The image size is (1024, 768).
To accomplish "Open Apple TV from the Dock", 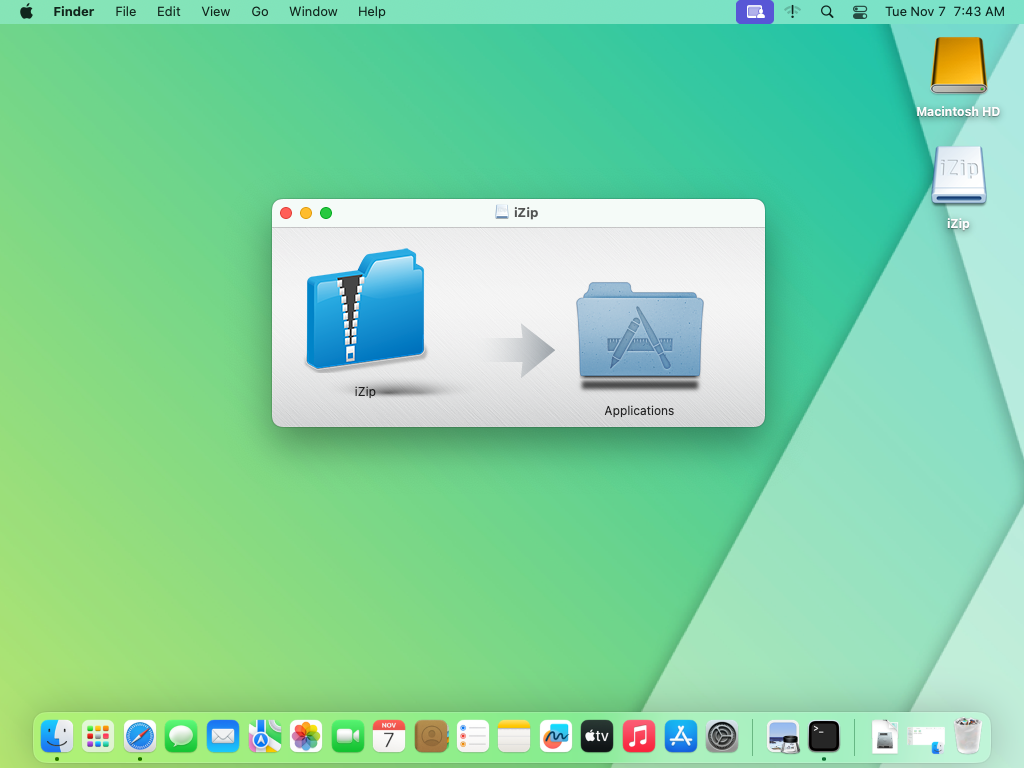I will pos(597,737).
